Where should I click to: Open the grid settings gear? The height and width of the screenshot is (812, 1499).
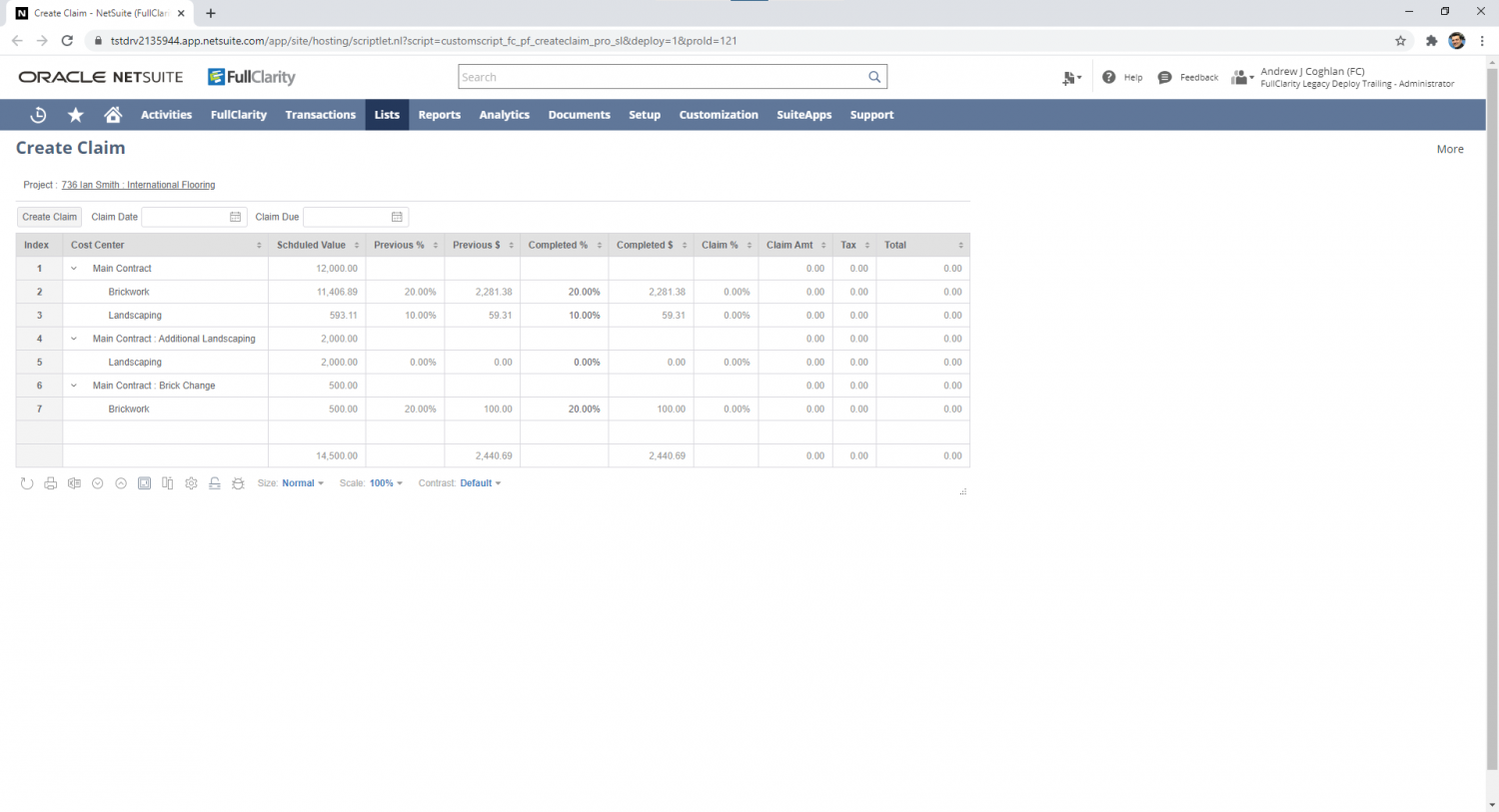click(191, 482)
